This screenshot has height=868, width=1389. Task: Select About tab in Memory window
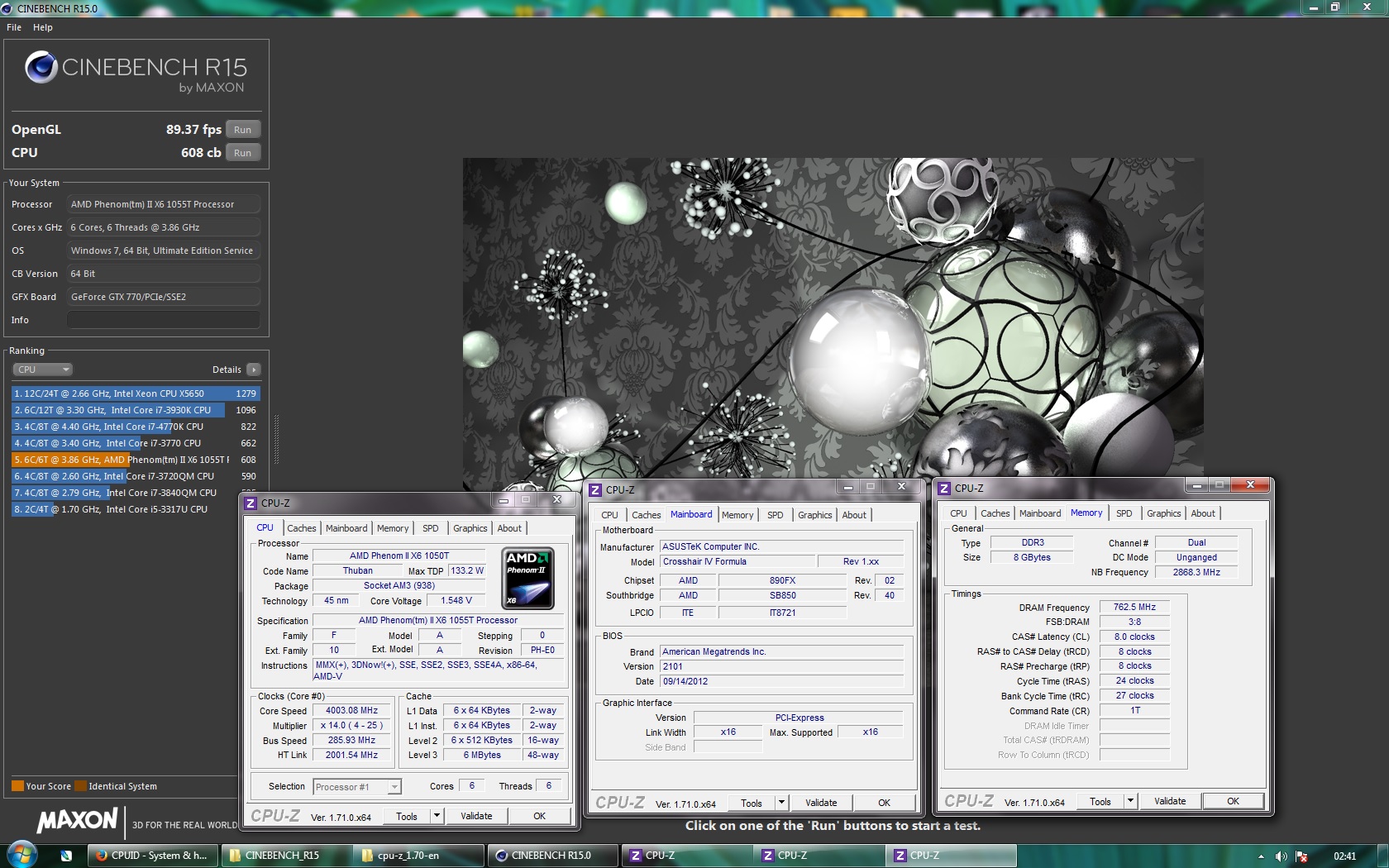click(x=1203, y=513)
